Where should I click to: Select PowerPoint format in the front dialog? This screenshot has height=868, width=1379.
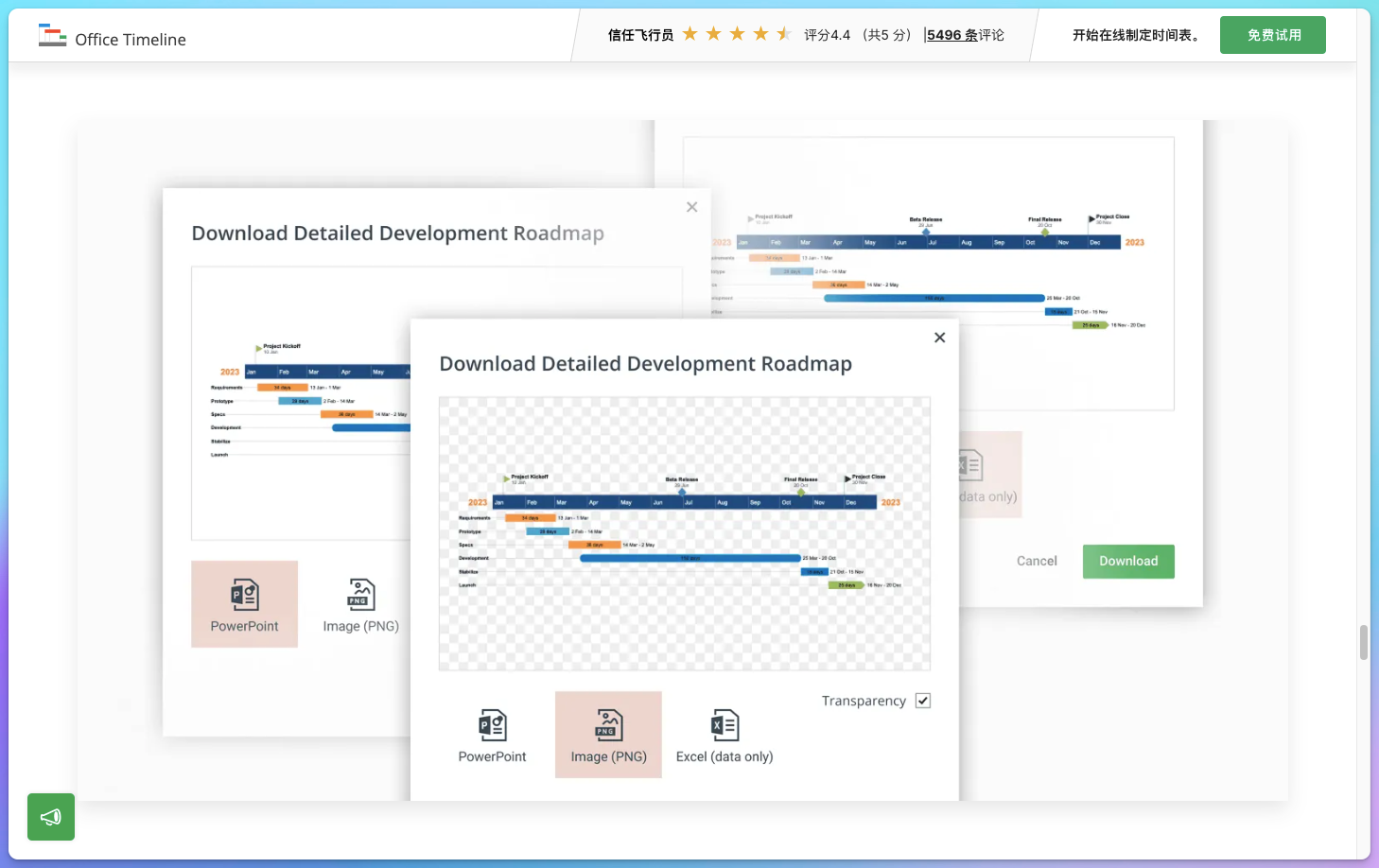(x=492, y=736)
